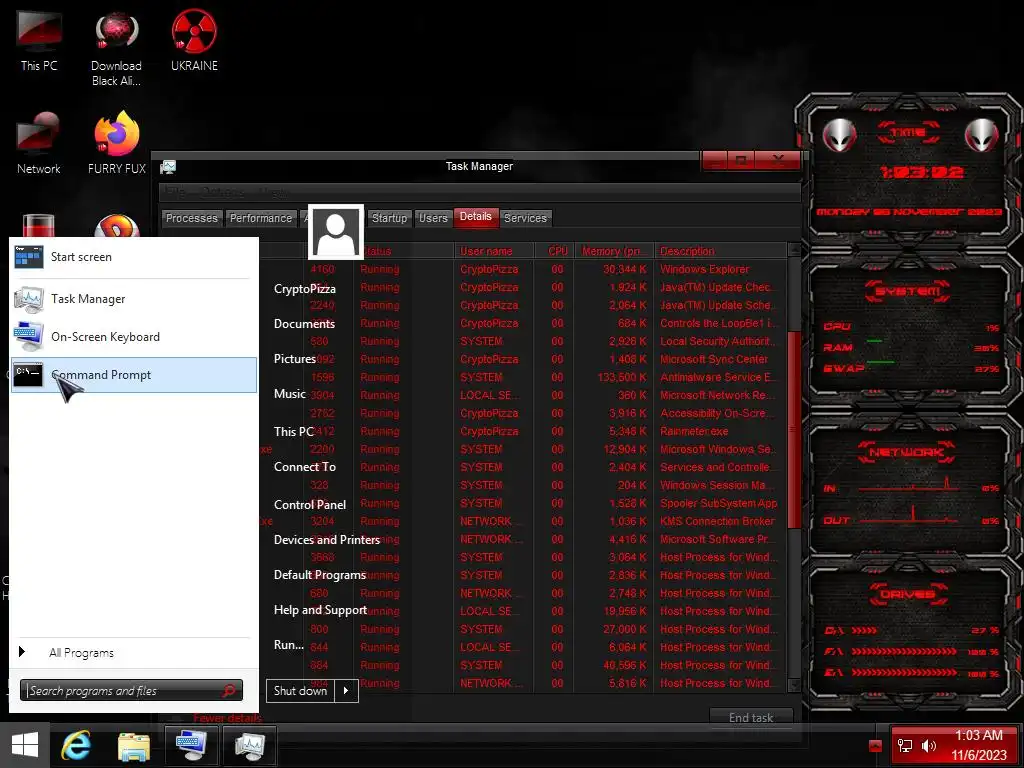Click the search magnifier icon
The image size is (1024, 768).
pos(229,690)
